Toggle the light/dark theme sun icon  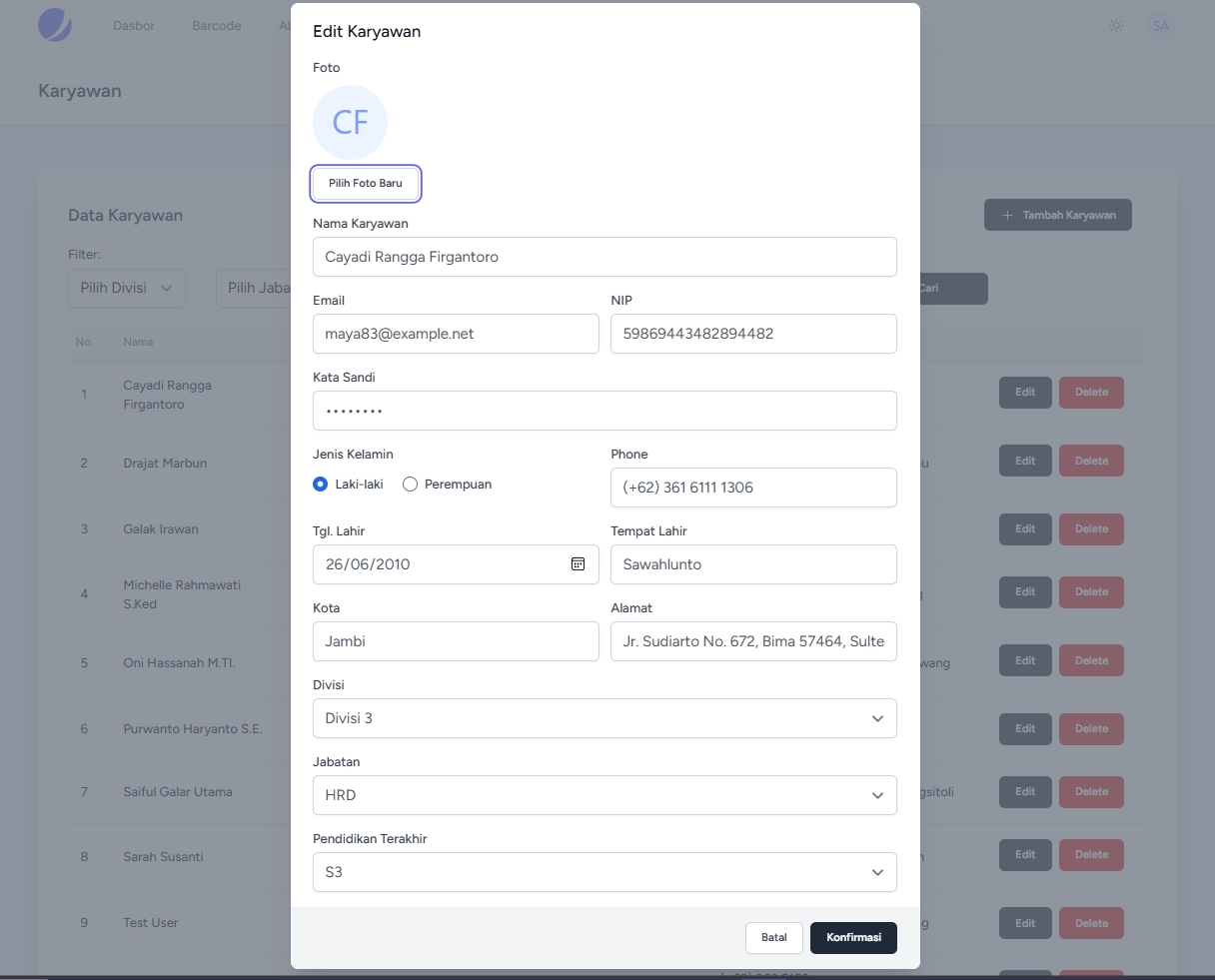pyautogui.click(x=1116, y=25)
